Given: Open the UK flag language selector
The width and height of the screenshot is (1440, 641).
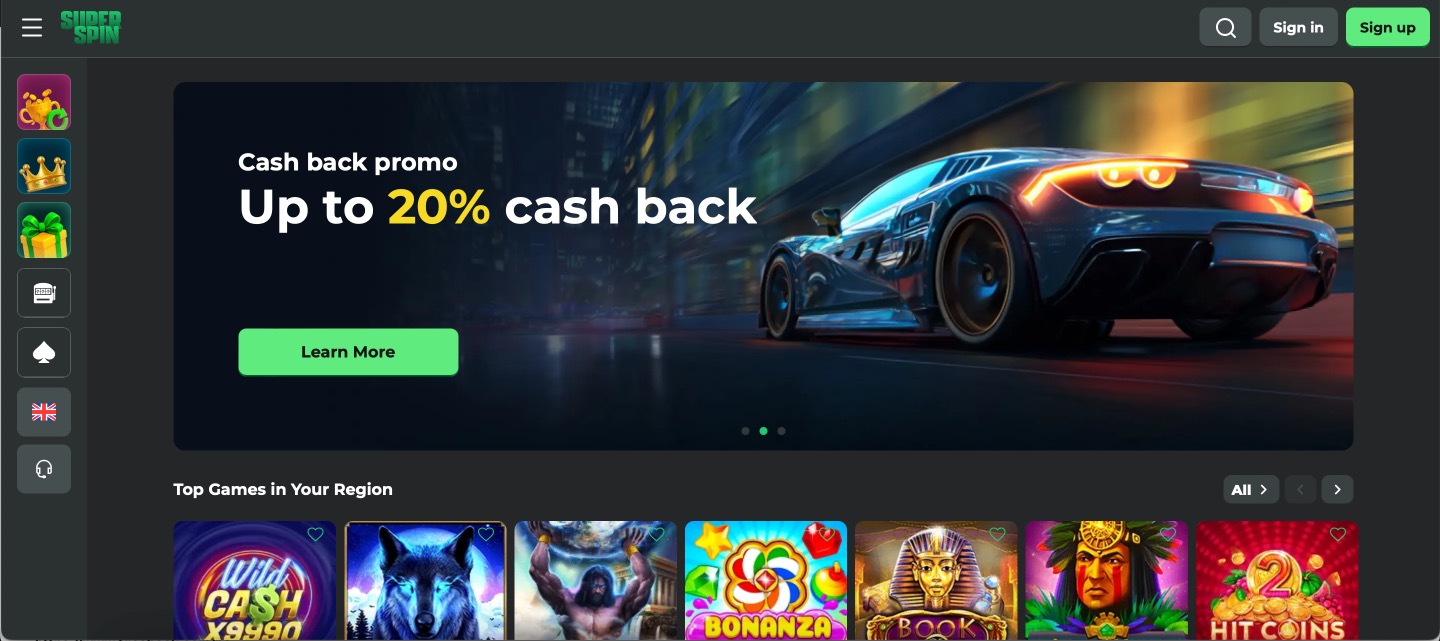Looking at the screenshot, I should (x=44, y=412).
